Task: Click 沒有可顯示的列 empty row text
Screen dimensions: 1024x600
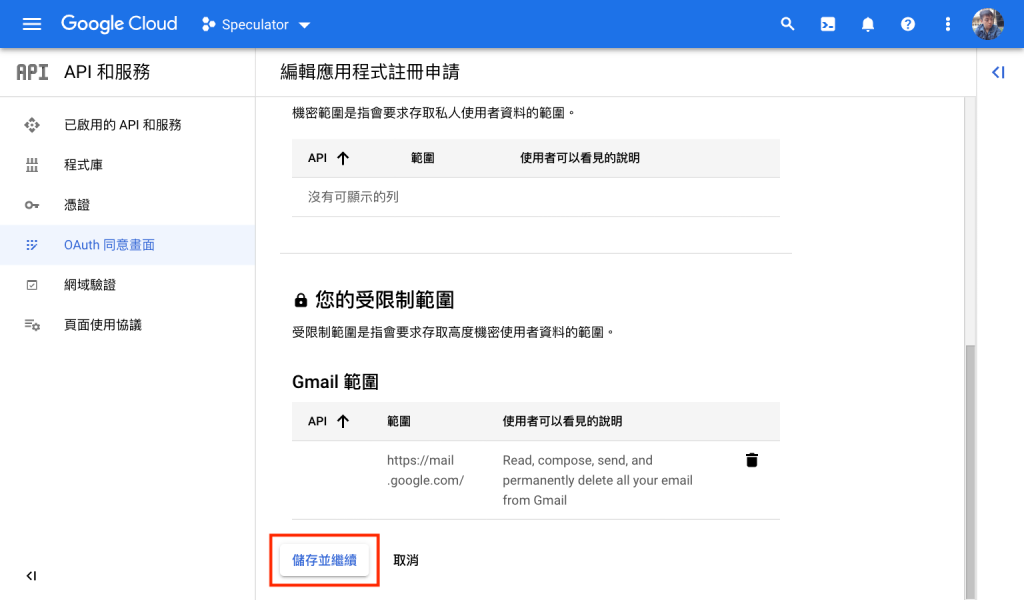Action: click(353, 197)
